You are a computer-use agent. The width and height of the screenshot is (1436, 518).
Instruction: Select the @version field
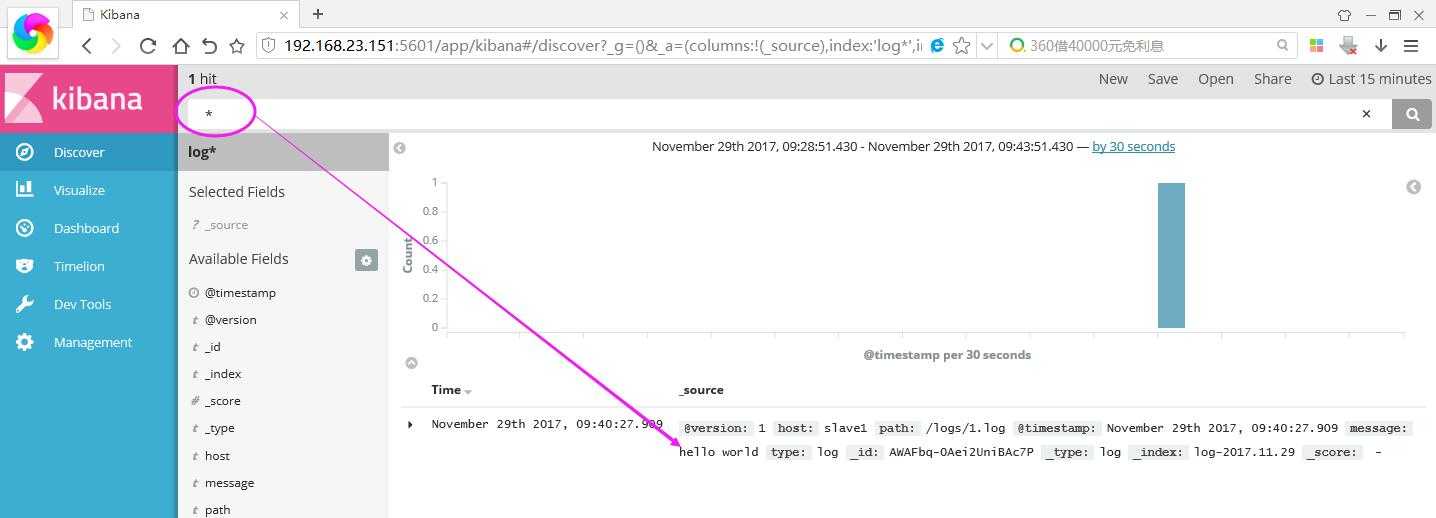coord(230,320)
